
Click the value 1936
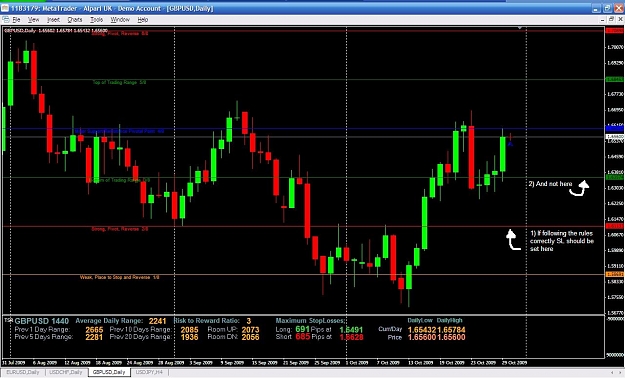click(x=189, y=337)
